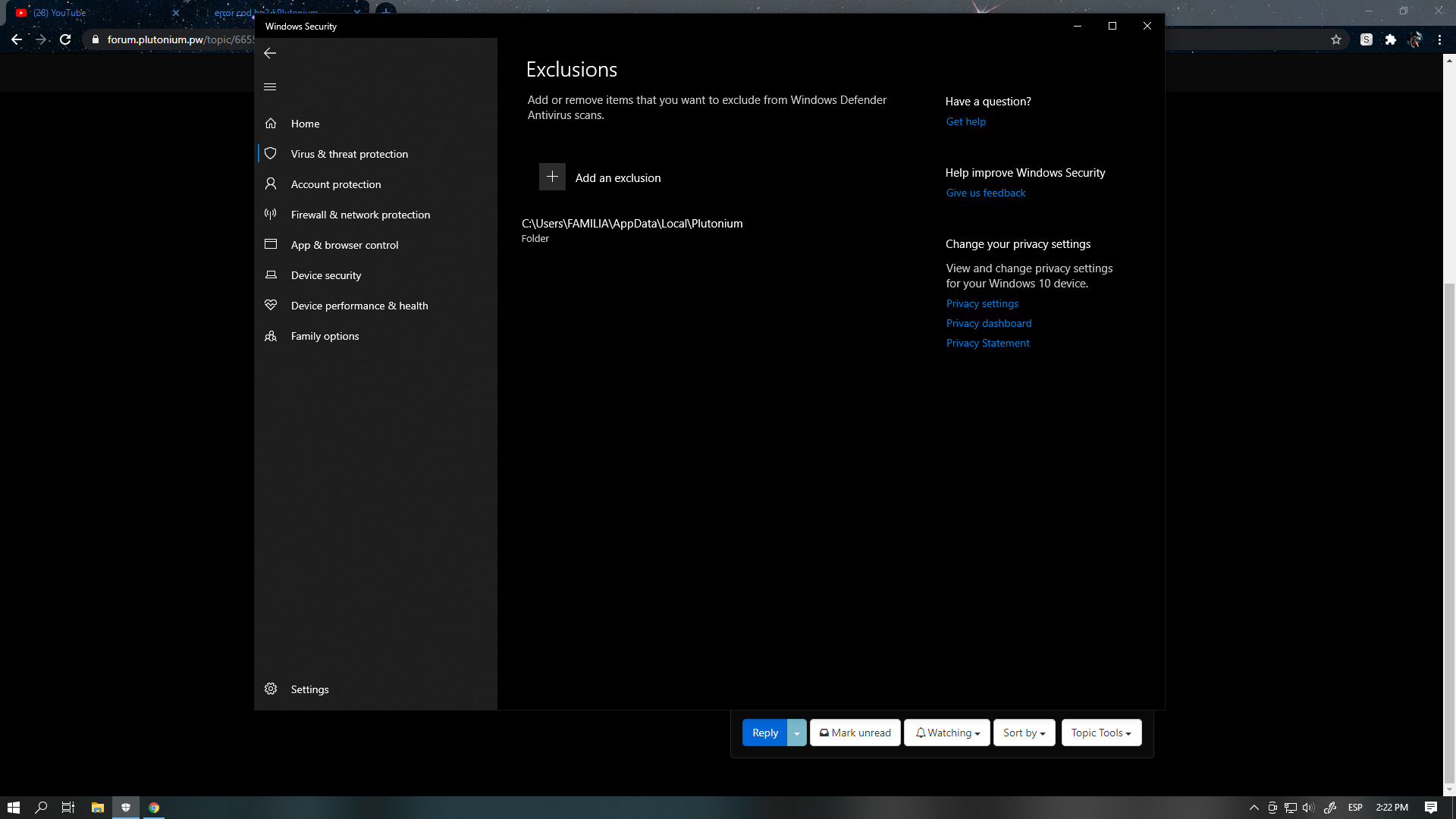Image resolution: width=1456 pixels, height=819 pixels.
Task: Click the S extension icon in Chrome
Action: tap(1366, 39)
